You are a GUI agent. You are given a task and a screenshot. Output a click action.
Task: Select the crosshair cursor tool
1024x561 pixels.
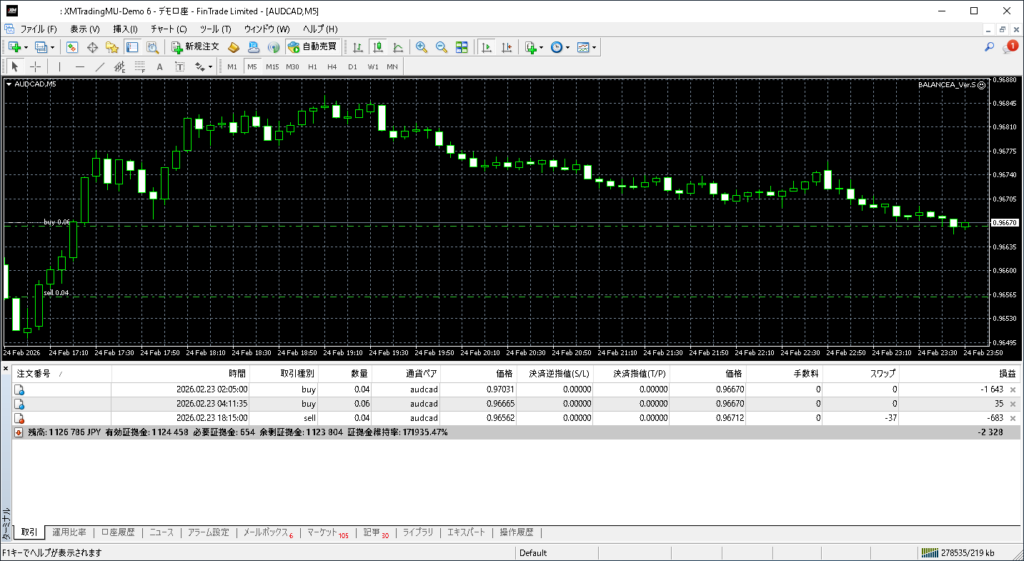pos(35,67)
